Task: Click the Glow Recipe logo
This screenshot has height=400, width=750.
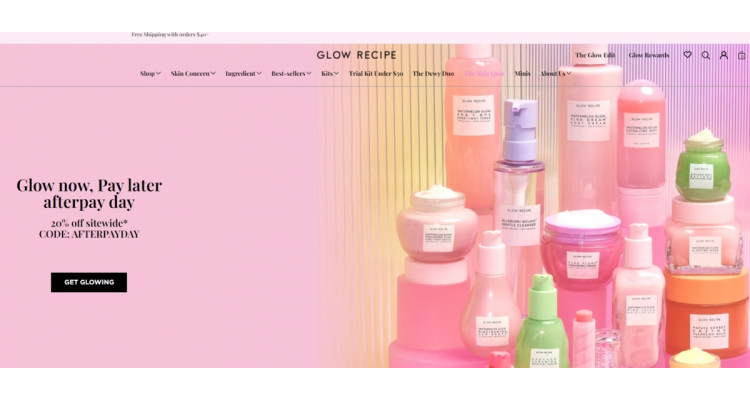Action: (356, 55)
